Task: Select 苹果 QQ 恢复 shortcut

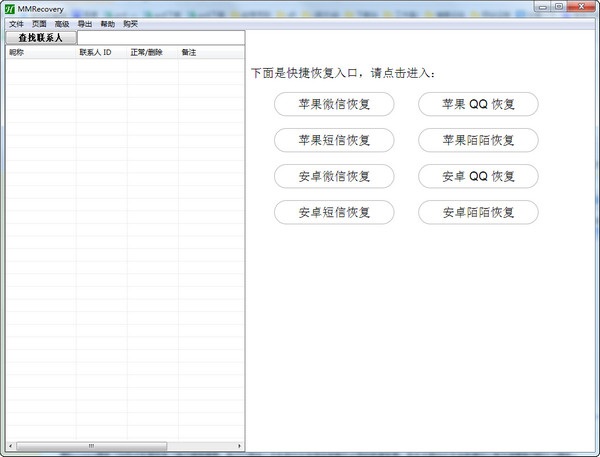Action: click(x=478, y=104)
